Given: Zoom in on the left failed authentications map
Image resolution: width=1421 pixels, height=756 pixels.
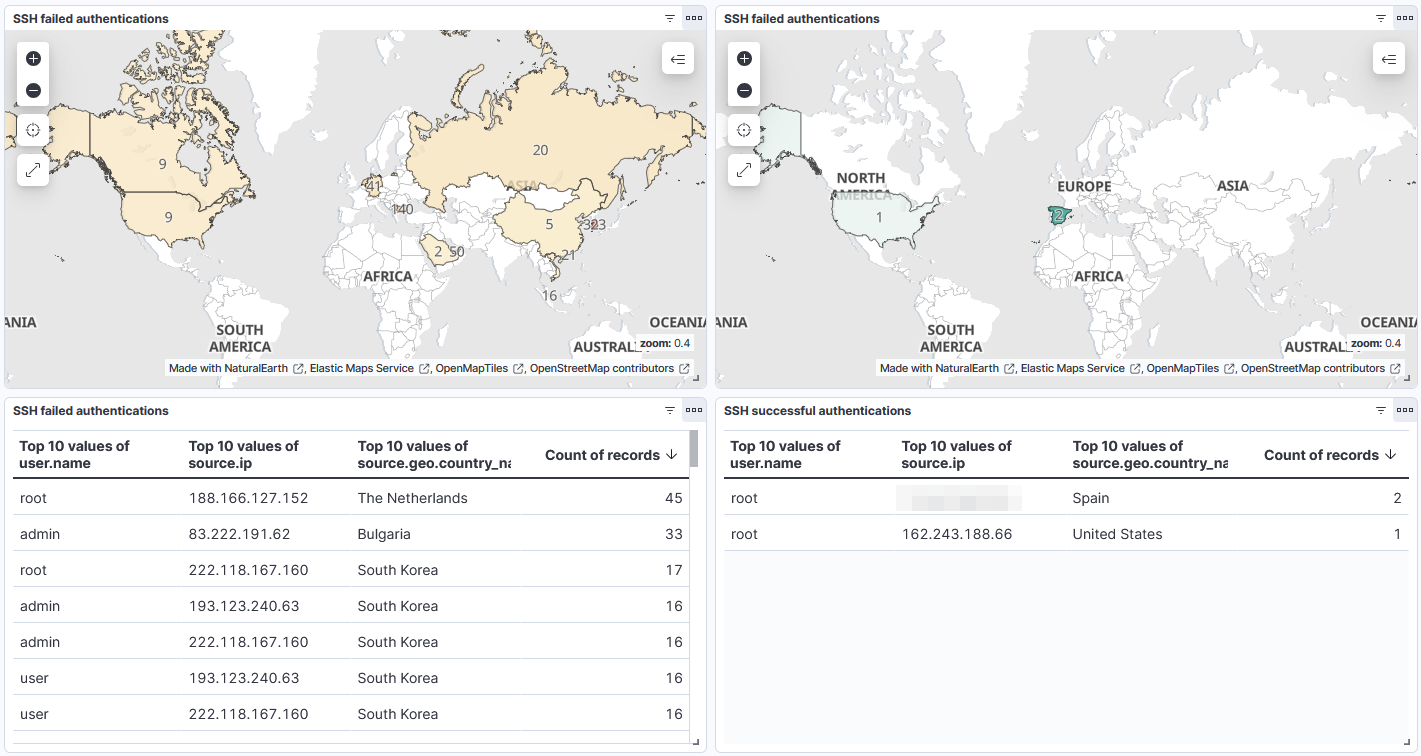Looking at the screenshot, I should pyautogui.click(x=33, y=59).
